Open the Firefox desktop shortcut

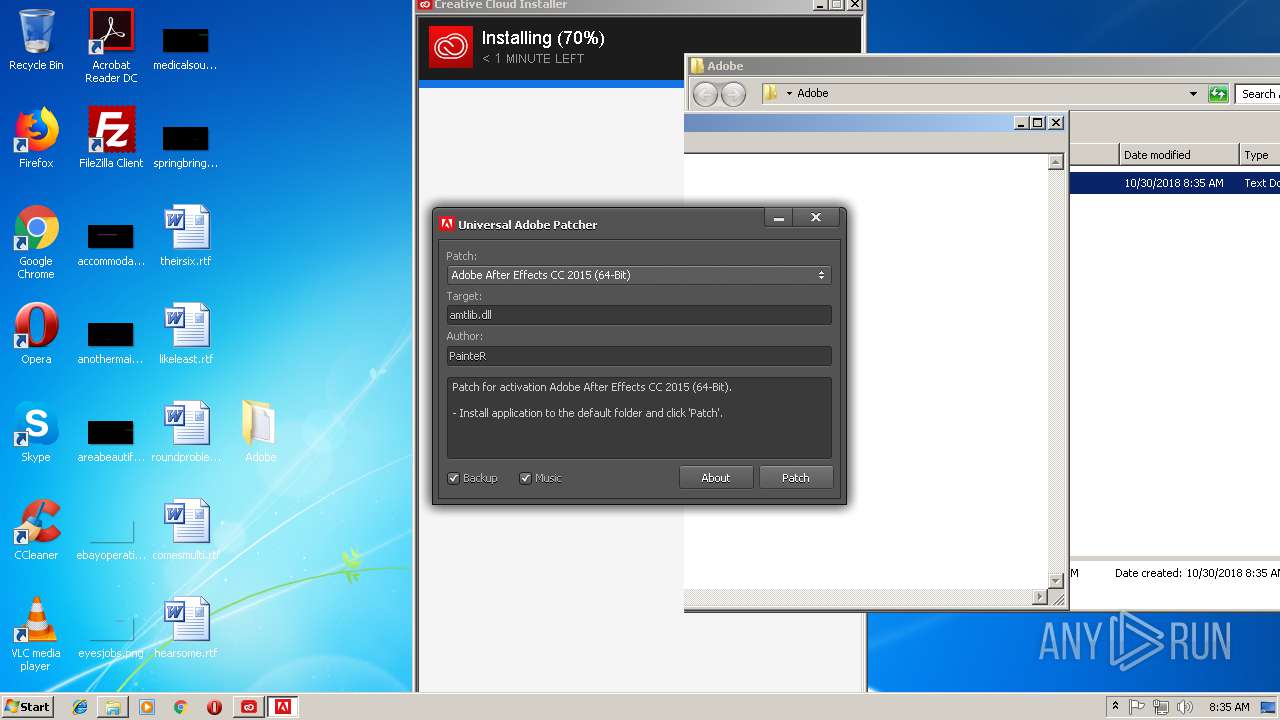click(x=36, y=138)
